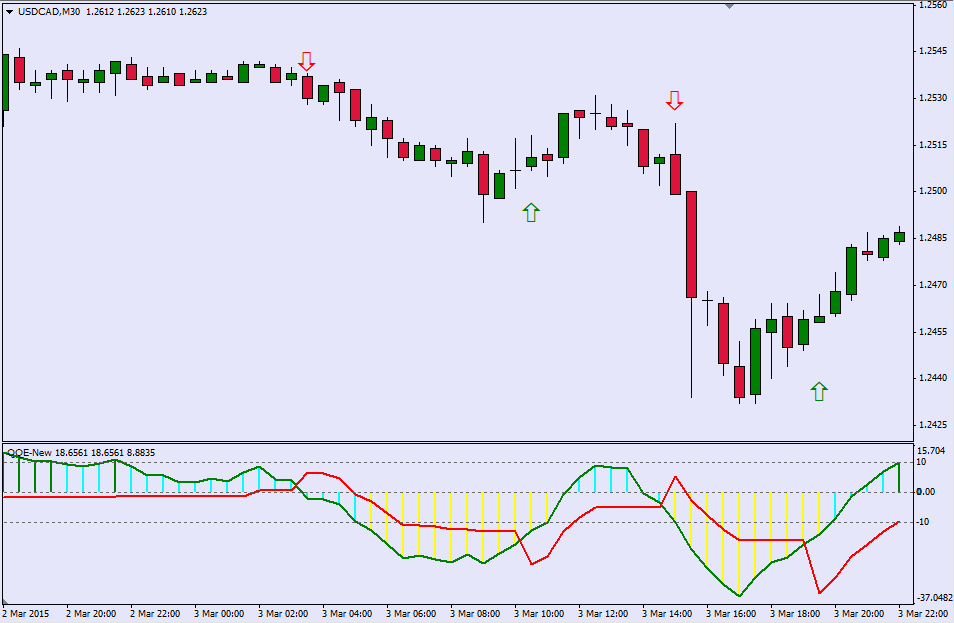Viewport: 954px width, 623px height.
Task: Select the last green candle at the right edge
Action: pyautogui.click(x=899, y=237)
